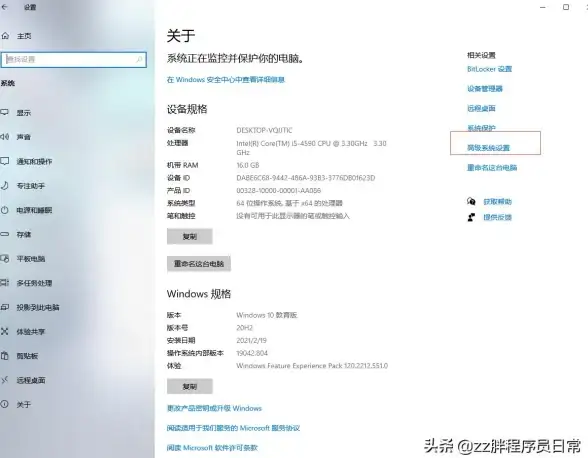Open Microsoft 服务协议 link

click(233, 428)
